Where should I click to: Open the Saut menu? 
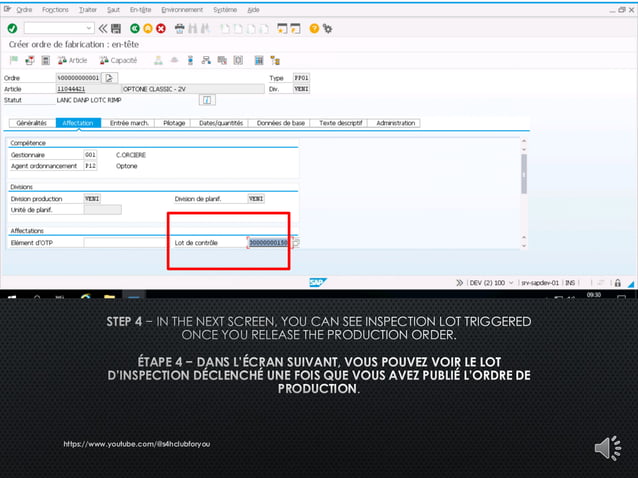(113, 10)
